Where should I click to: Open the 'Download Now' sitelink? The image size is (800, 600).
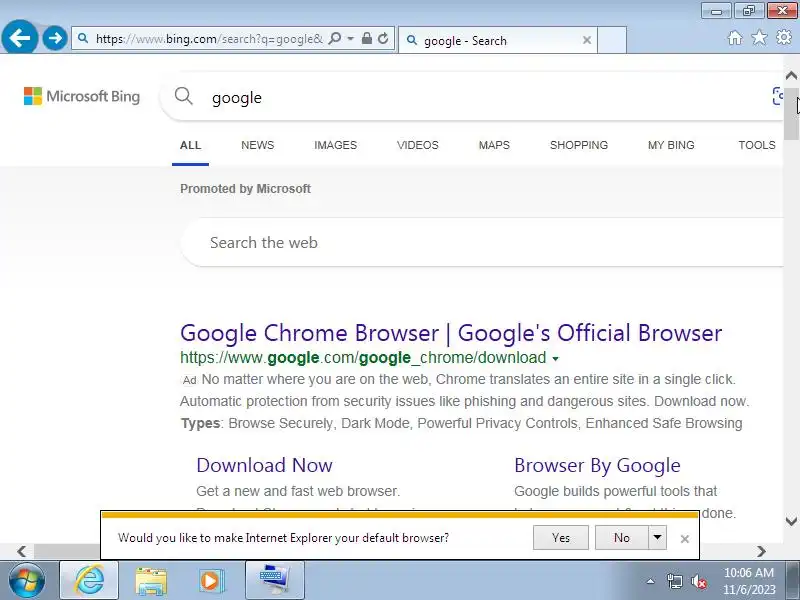[264, 465]
